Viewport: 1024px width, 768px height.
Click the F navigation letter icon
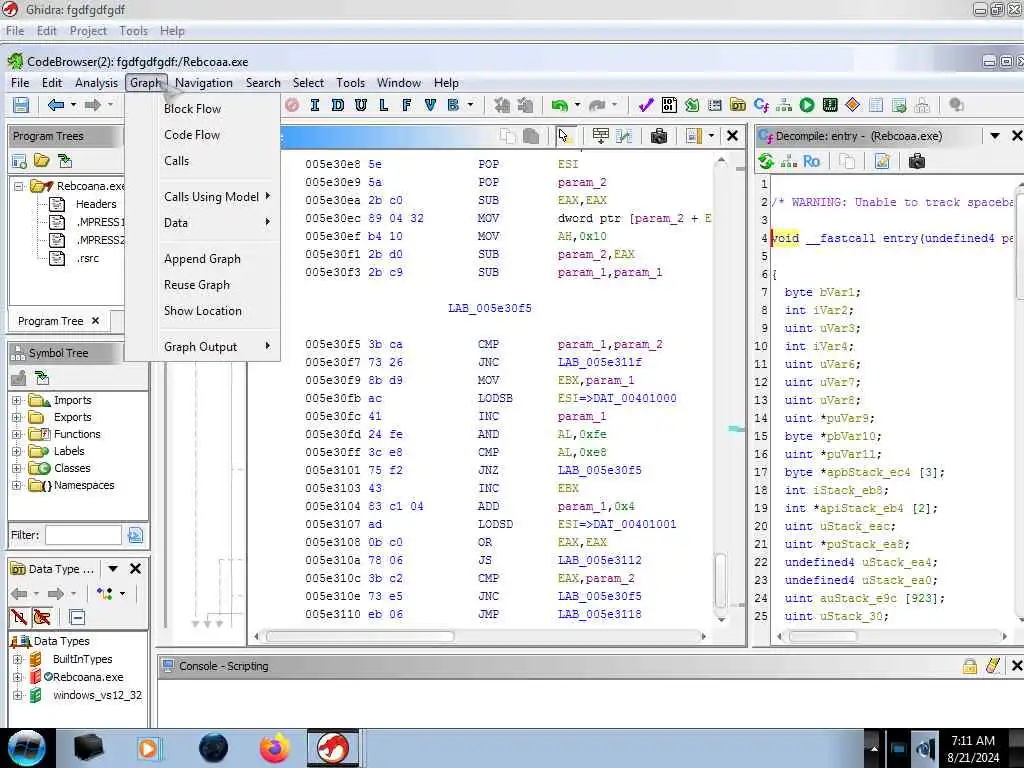click(x=407, y=105)
